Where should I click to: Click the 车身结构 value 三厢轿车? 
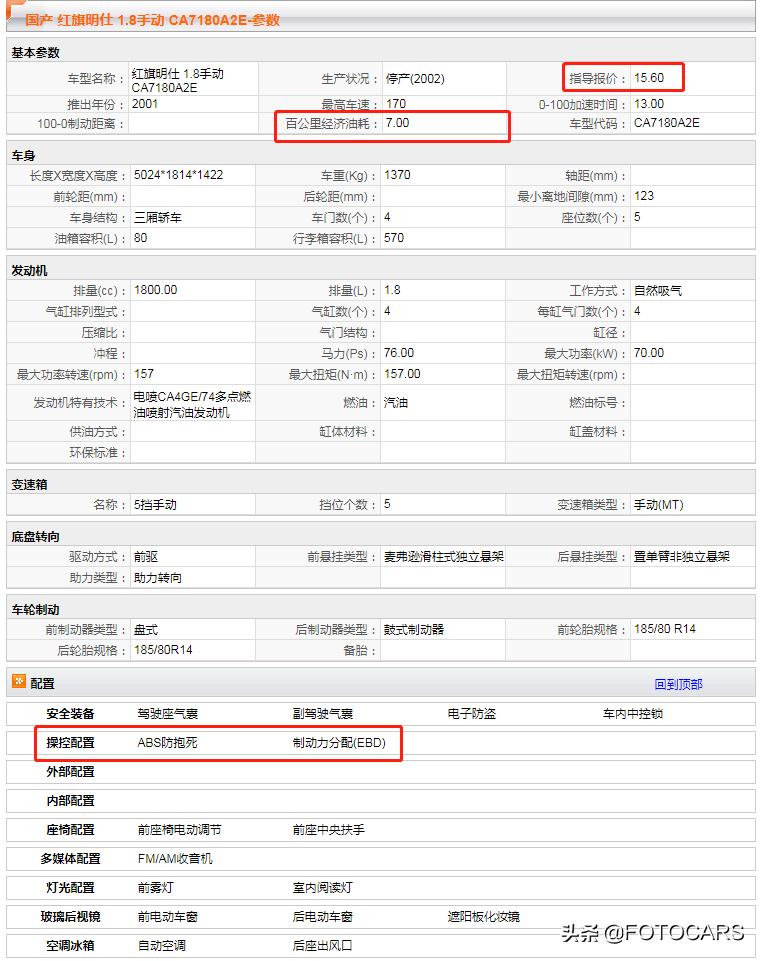[158, 217]
